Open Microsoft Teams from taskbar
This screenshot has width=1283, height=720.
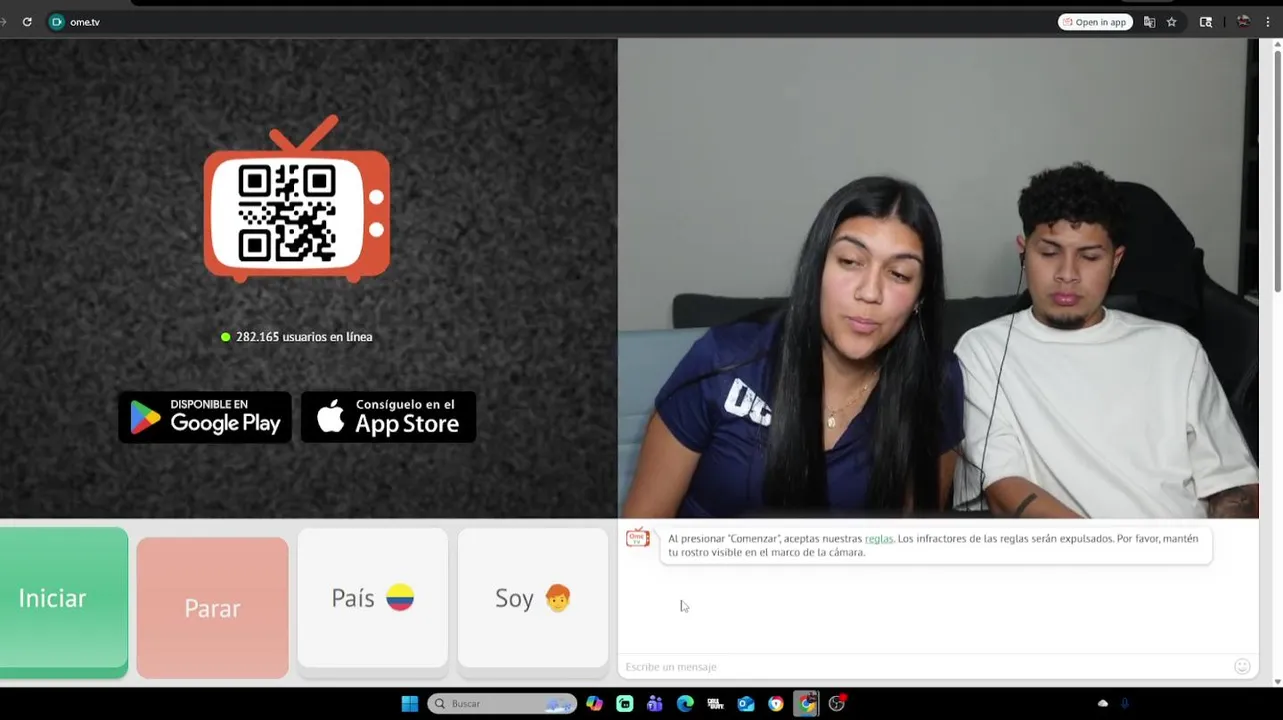pos(655,704)
